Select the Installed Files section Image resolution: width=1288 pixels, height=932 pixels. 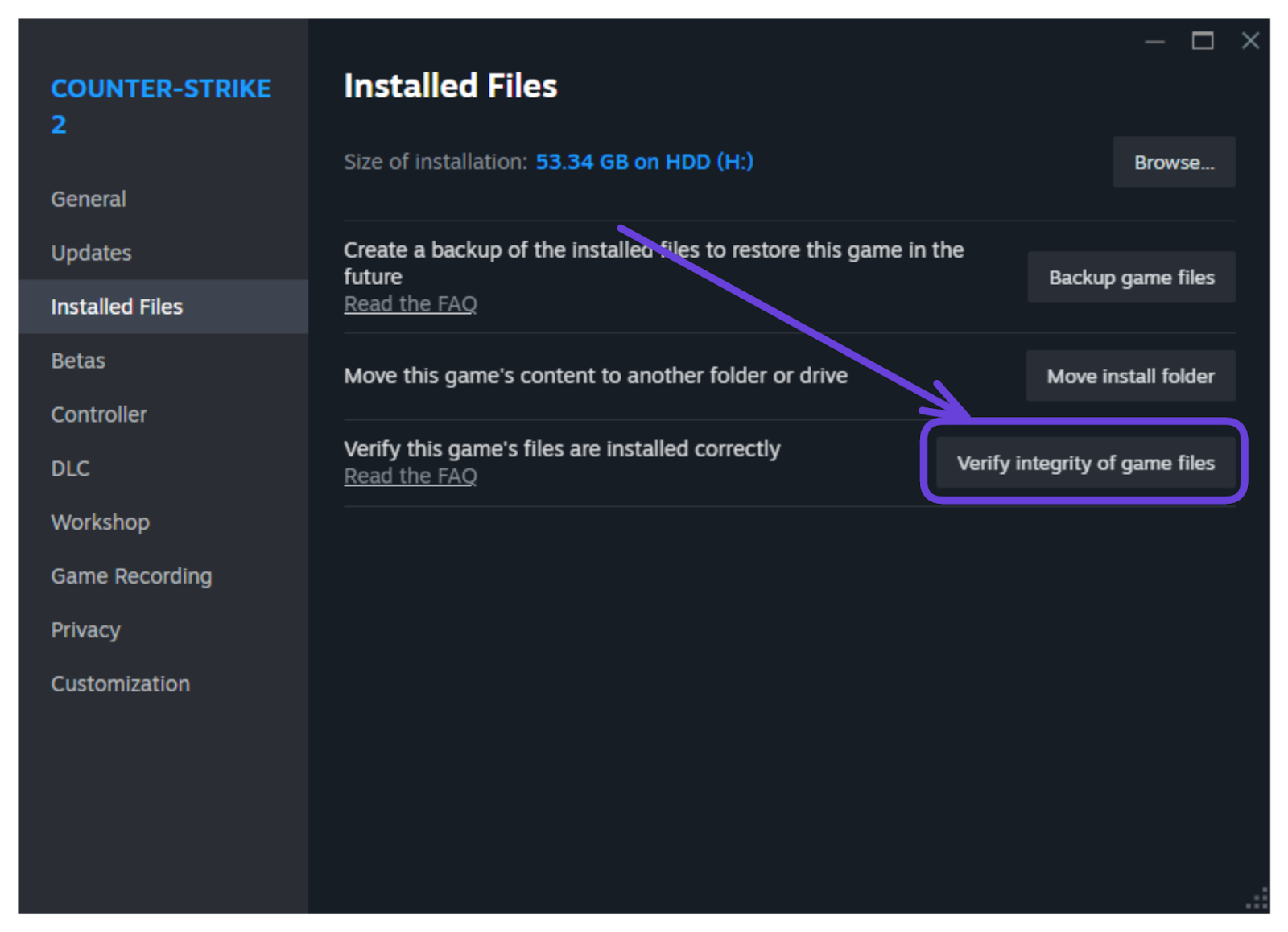coord(117,307)
